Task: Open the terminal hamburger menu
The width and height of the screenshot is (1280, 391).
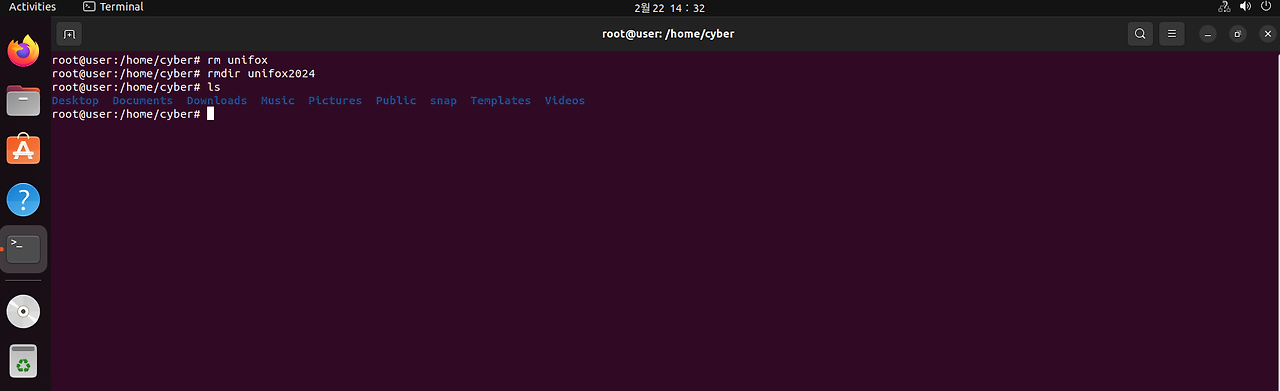Action: pyautogui.click(x=1173, y=34)
